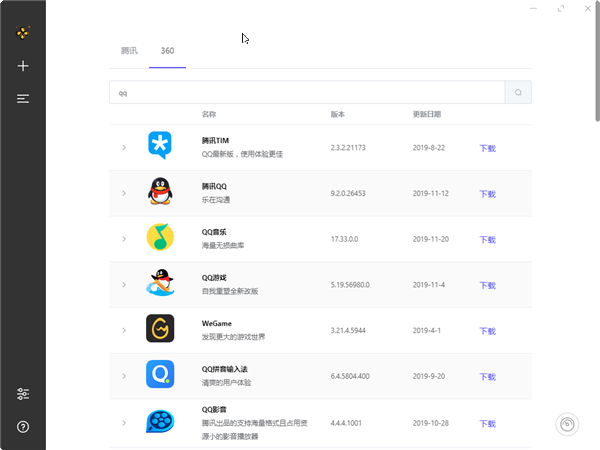
Task: Download QQ音乐 via 下载 link
Action: tap(488, 240)
